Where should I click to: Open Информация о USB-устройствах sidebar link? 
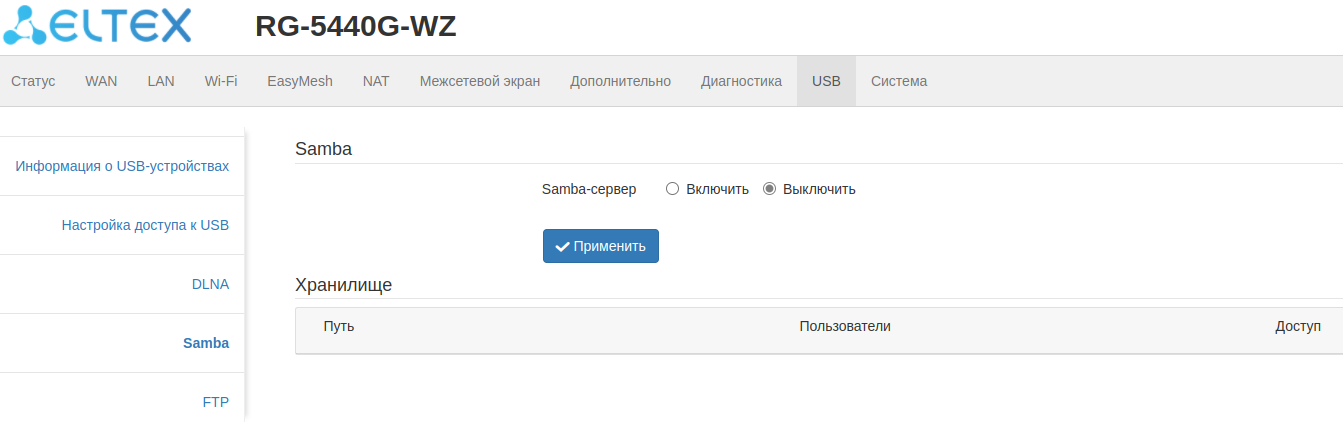click(122, 166)
